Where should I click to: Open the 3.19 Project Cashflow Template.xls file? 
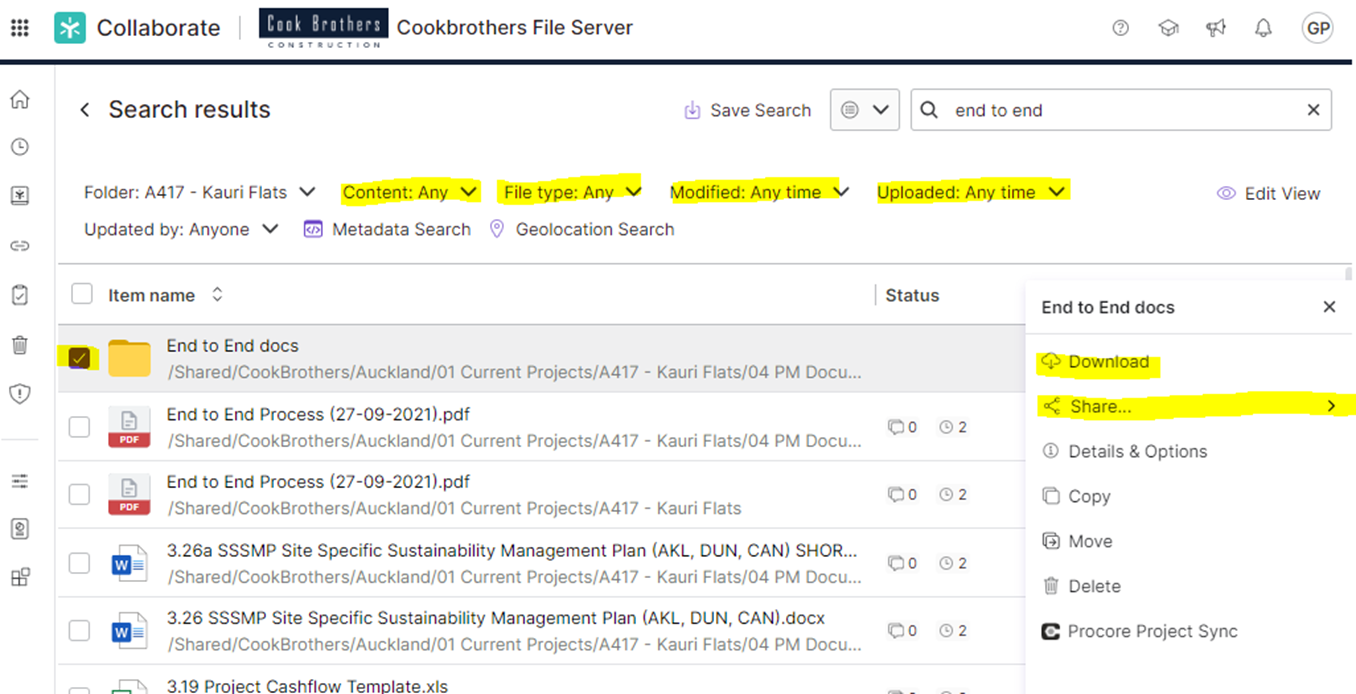tap(307, 686)
